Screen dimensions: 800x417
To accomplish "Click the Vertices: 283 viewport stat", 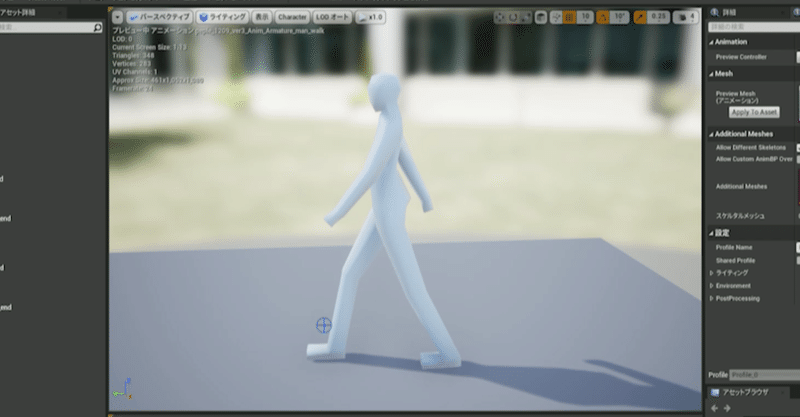I will pos(132,64).
